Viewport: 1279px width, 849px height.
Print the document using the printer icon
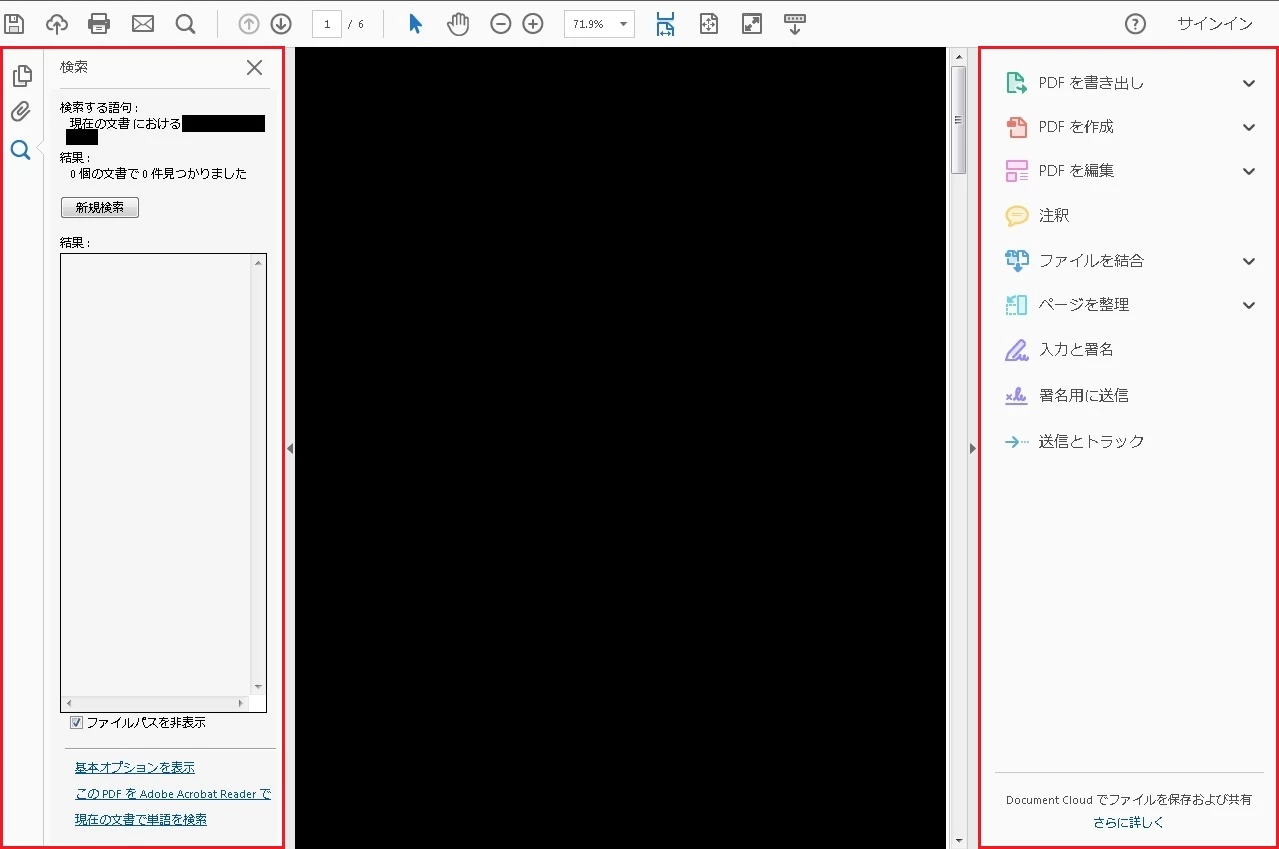(x=99, y=23)
